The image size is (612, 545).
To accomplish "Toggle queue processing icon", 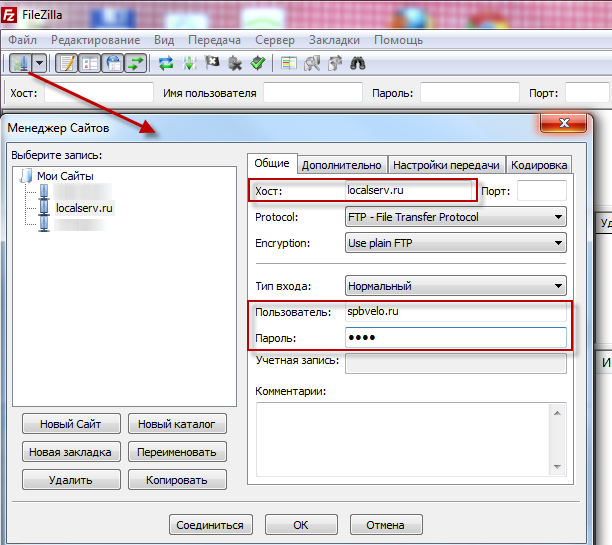I will click(x=189, y=63).
